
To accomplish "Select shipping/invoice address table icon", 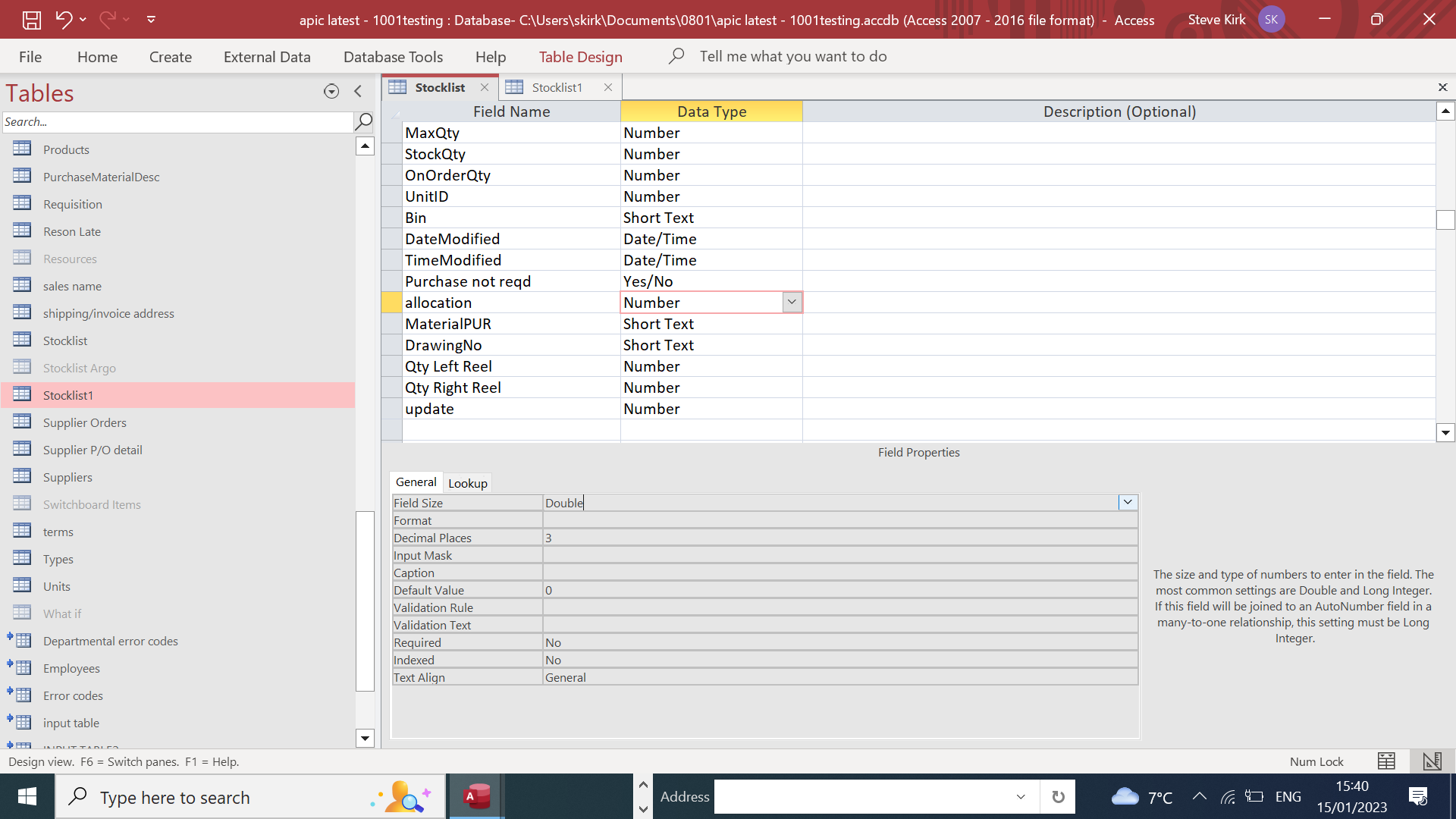I will (x=22, y=312).
